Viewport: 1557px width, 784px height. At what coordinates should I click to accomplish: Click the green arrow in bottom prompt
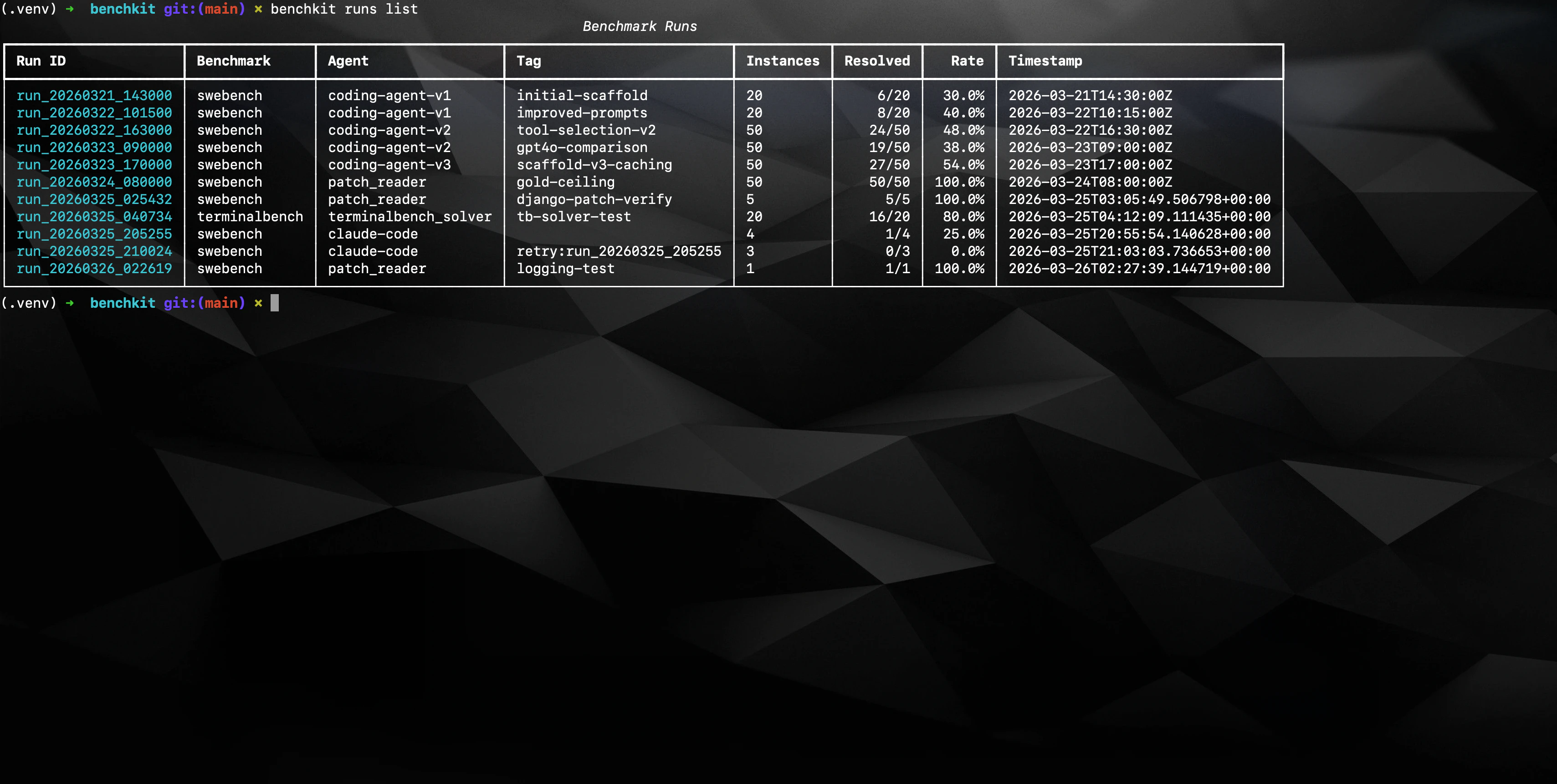coord(70,303)
